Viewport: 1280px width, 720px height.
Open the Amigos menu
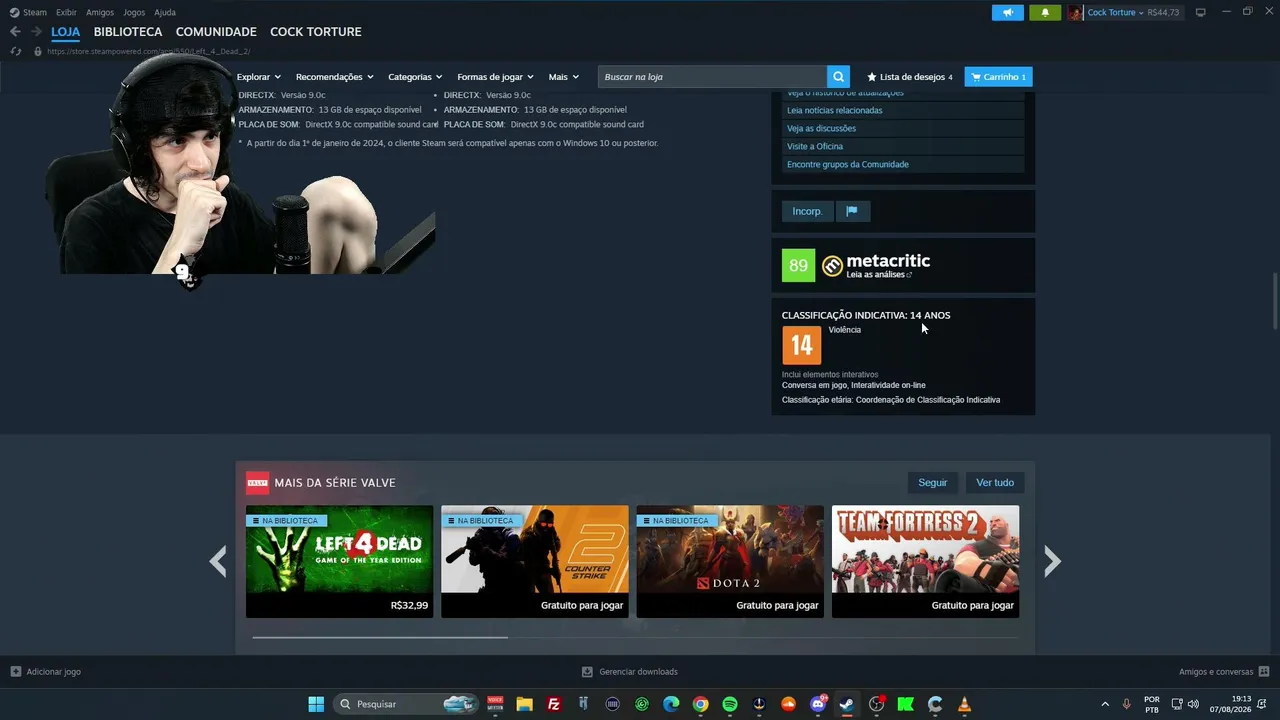[x=100, y=12]
